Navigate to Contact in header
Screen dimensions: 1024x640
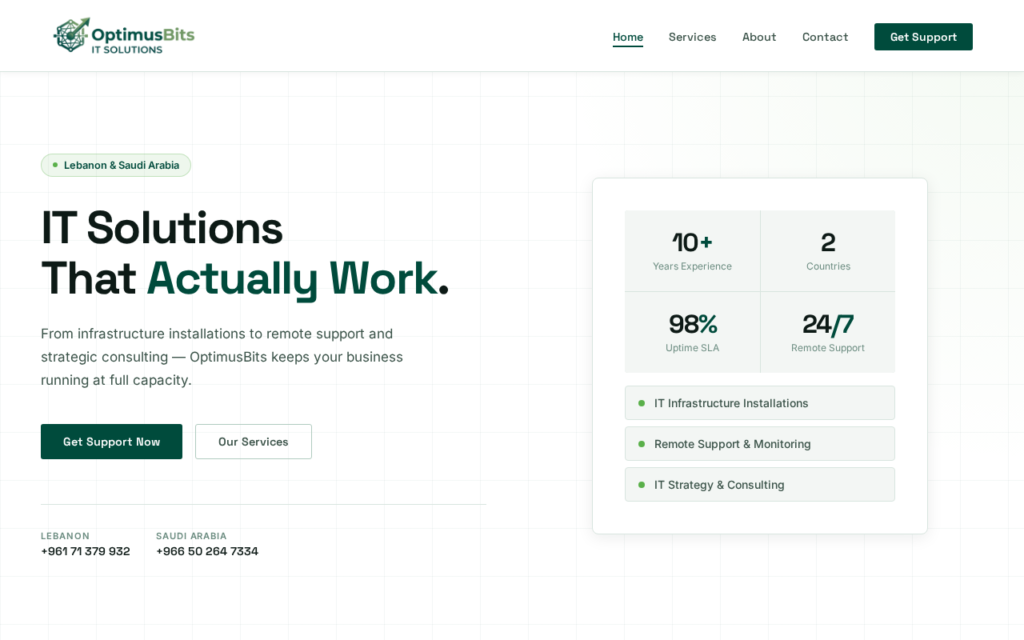825,37
